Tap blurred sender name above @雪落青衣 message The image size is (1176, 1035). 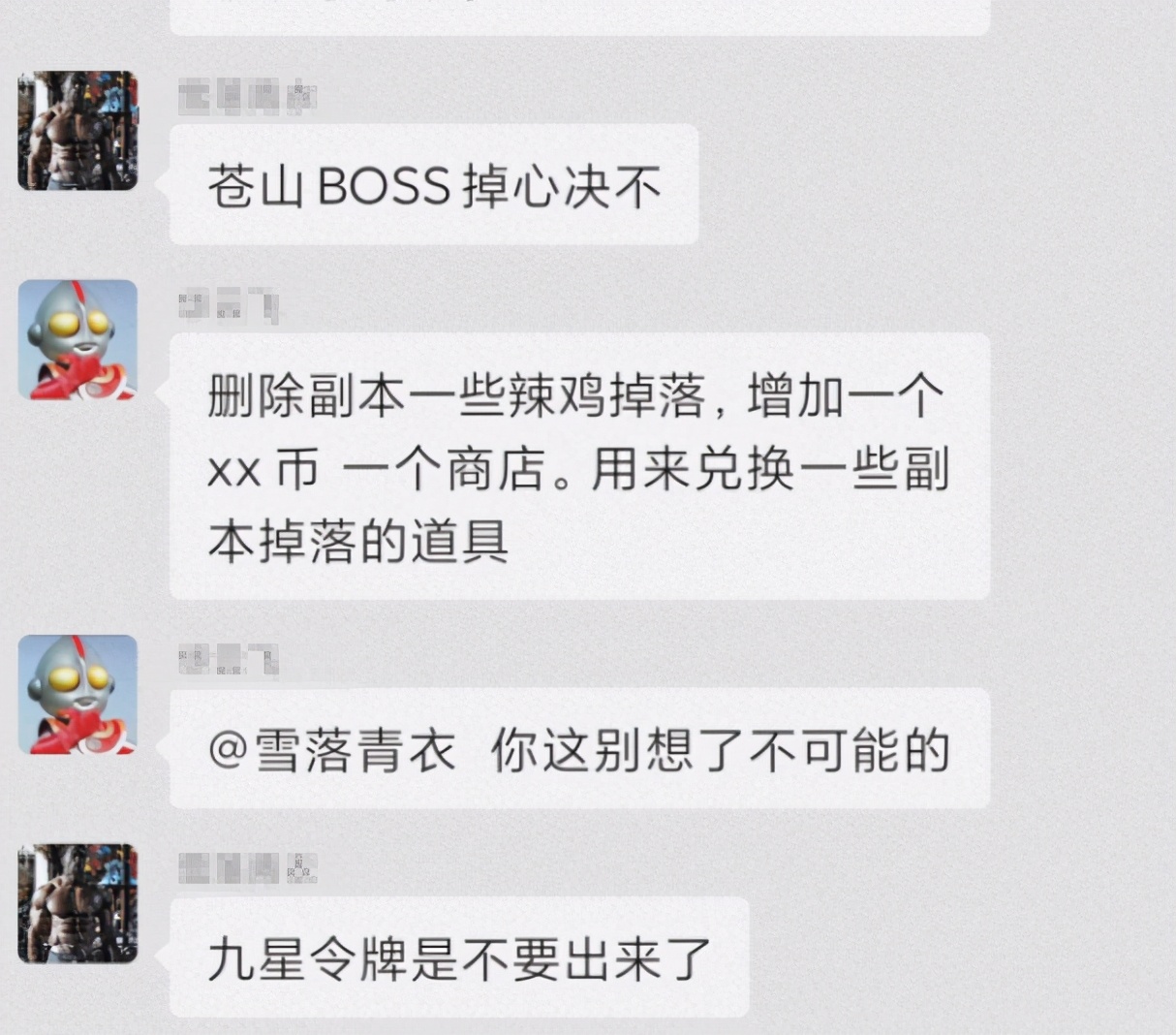[229, 661]
